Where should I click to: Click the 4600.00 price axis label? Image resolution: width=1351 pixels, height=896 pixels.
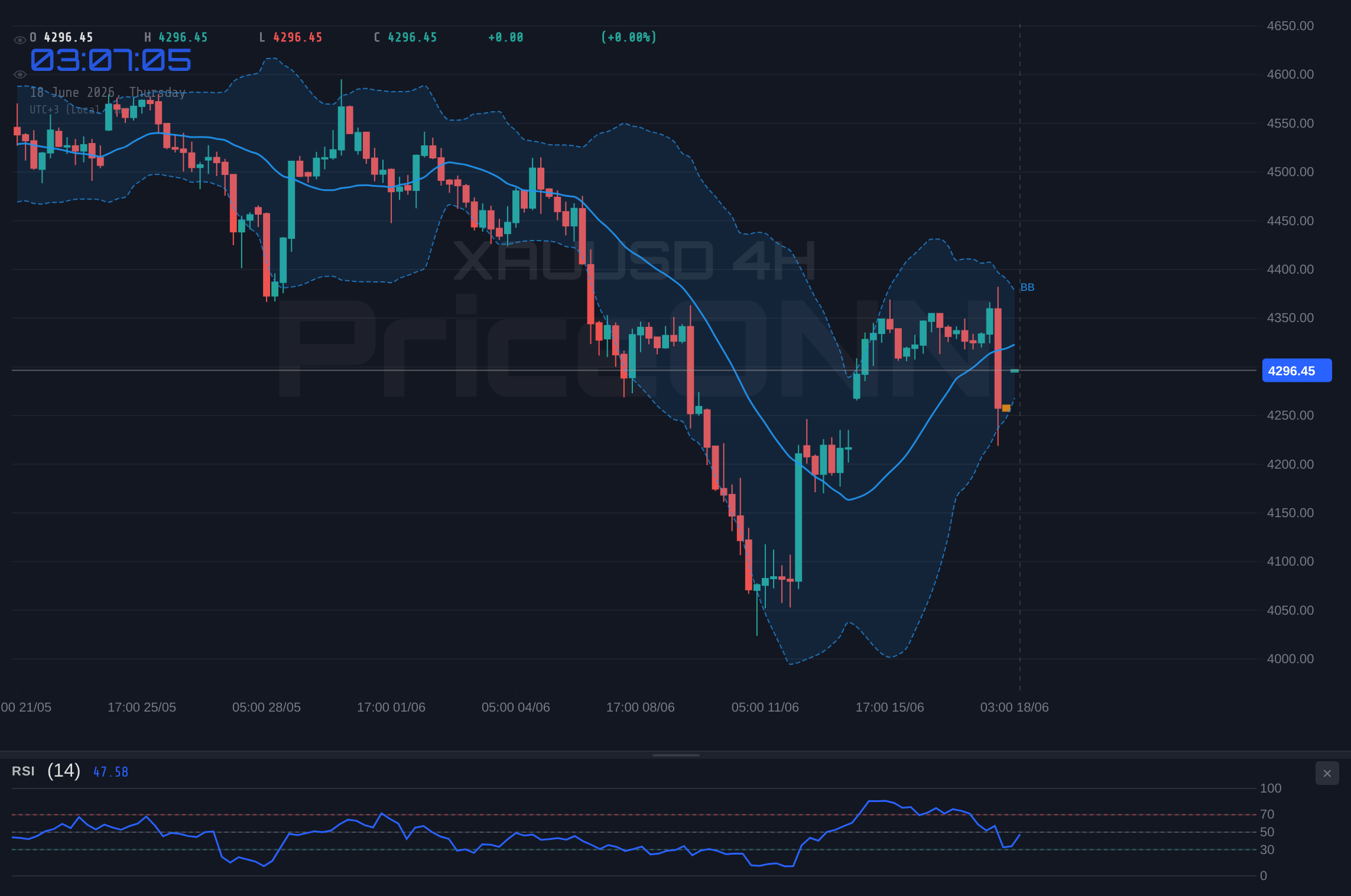coord(1290,74)
